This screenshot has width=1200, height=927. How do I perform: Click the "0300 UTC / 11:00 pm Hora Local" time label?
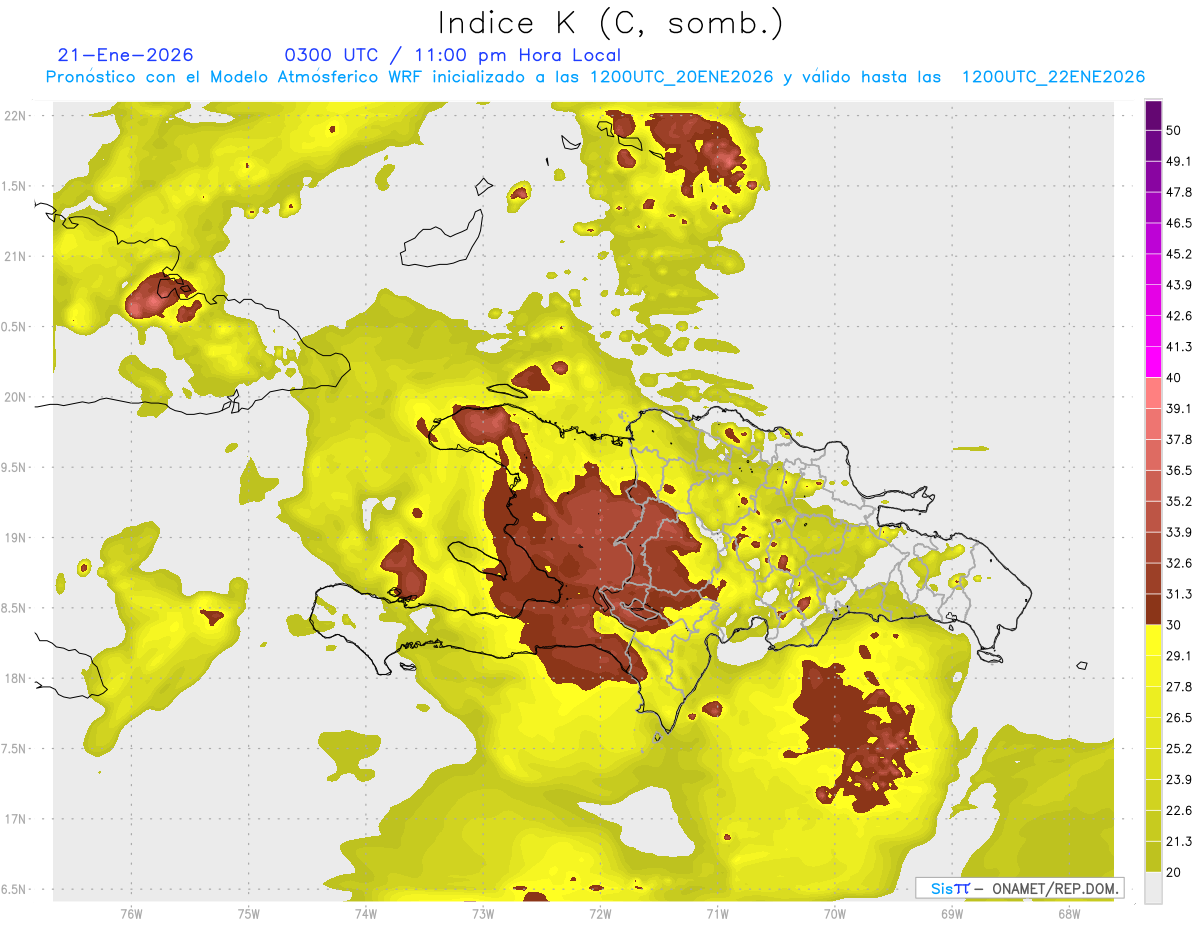point(452,55)
